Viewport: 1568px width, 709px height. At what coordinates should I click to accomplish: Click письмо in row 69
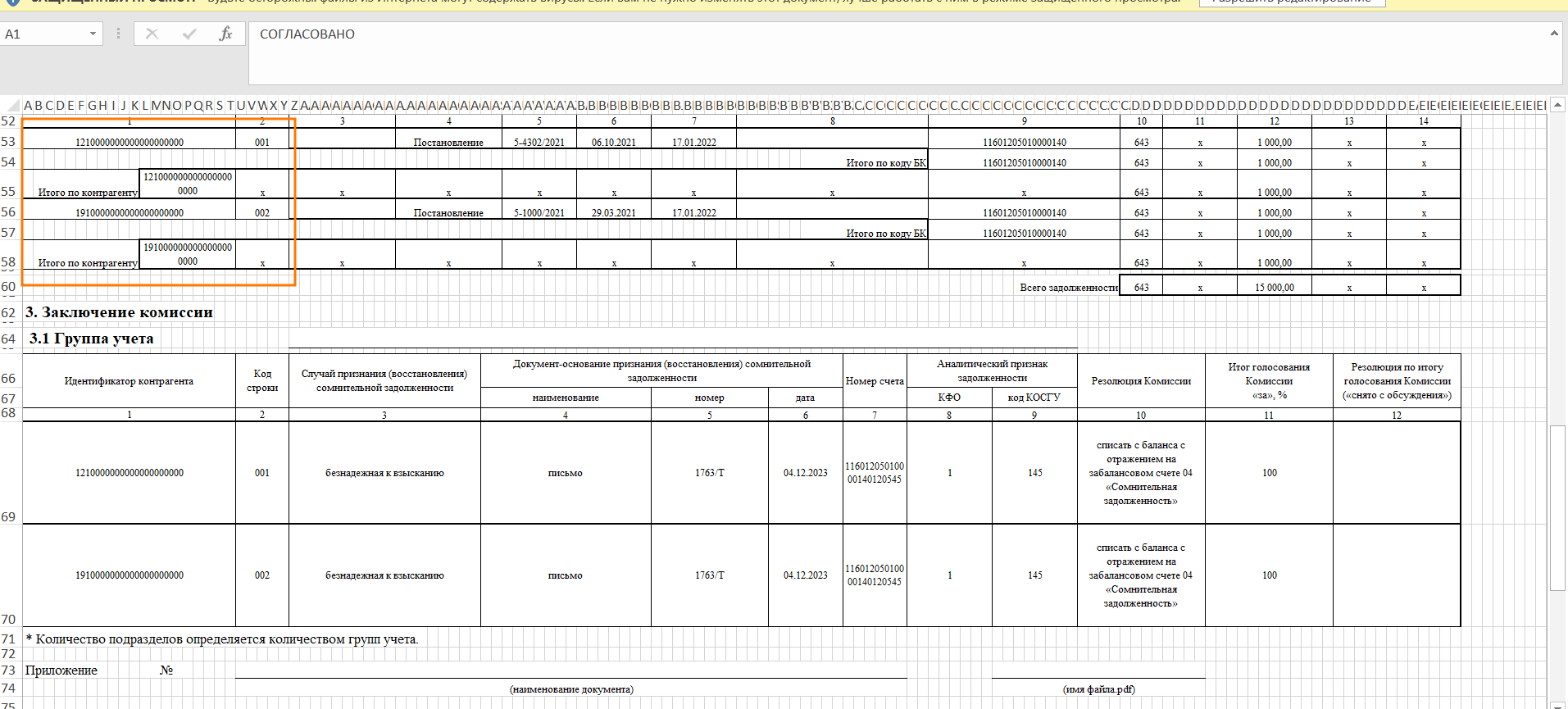[566, 473]
